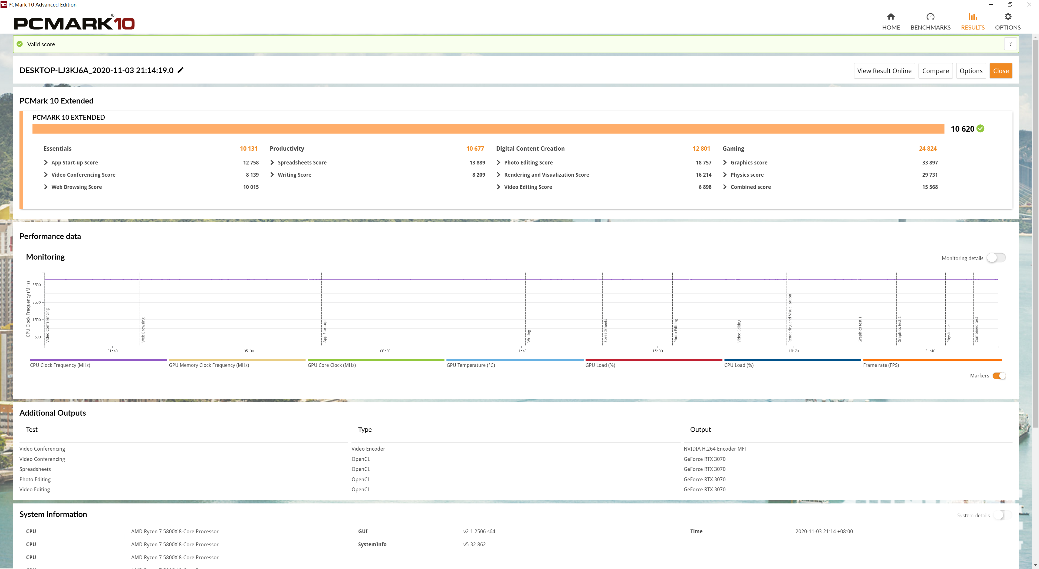Click the Productivity score 10 677
1039x569 pixels.
click(x=475, y=148)
